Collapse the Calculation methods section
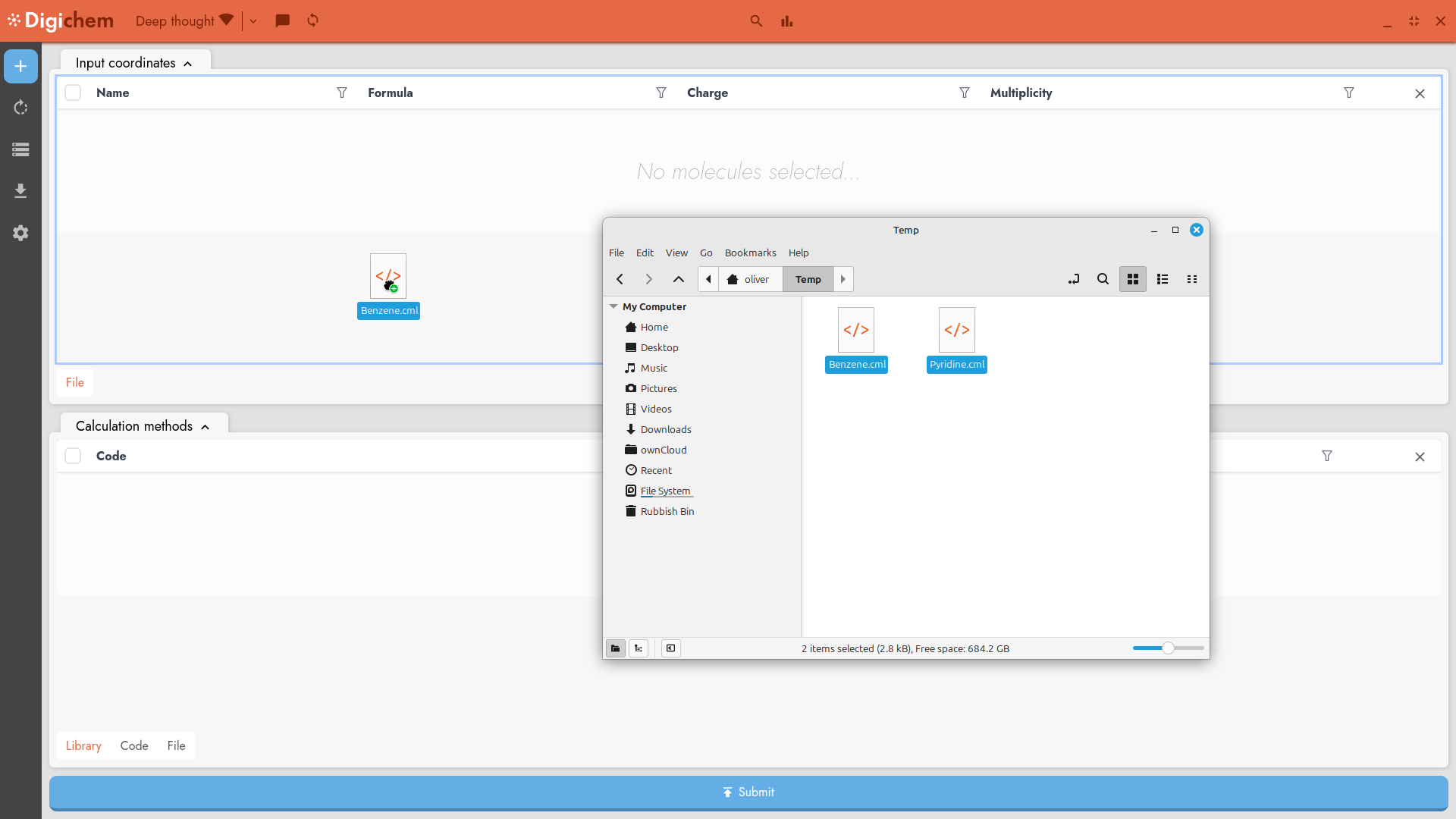The height and width of the screenshot is (819, 1456). (x=205, y=427)
